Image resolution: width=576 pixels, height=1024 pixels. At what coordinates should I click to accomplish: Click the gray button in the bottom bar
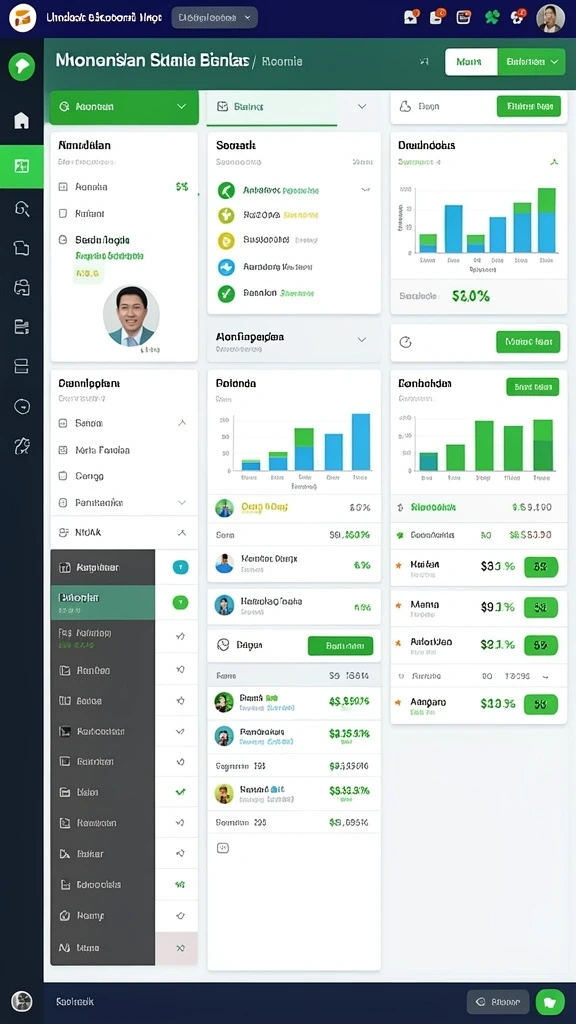[498, 1002]
